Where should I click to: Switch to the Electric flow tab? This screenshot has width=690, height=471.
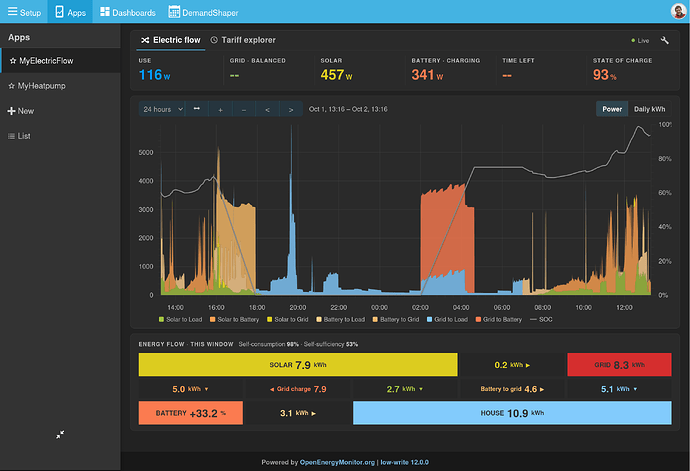tap(170, 40)
